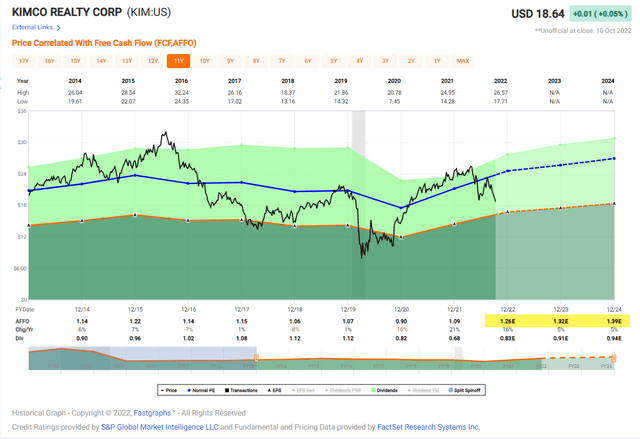Image resolution: width=640 pixels, height=439 pixels.
Task: Open FactSet Research Systems Inc. link
Action: 429,427
